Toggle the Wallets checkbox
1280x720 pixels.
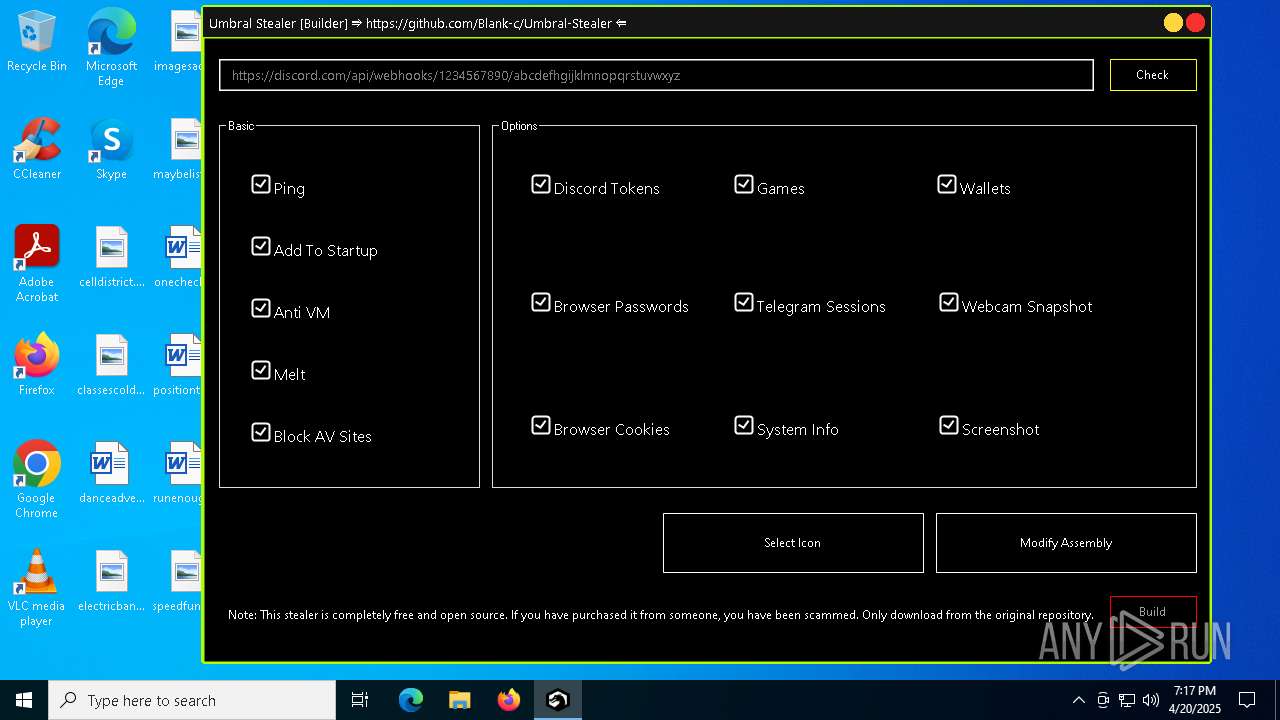pyautogui.click(x=947, y=185)
